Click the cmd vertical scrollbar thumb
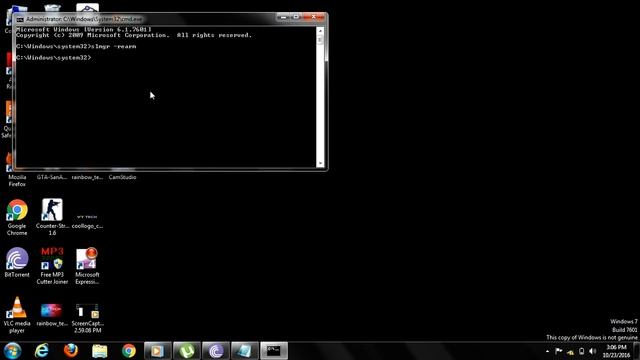640x360 pixels. click(x=320, y=40)
